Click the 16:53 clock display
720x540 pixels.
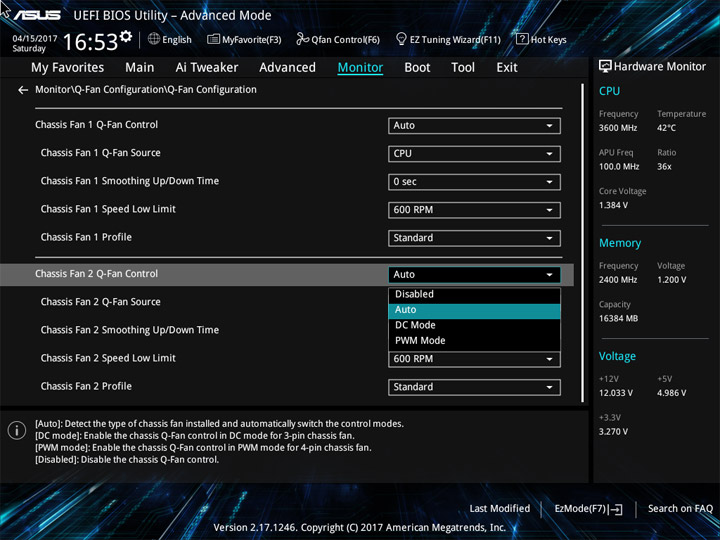pyautogui.click(x=90, y=42)
